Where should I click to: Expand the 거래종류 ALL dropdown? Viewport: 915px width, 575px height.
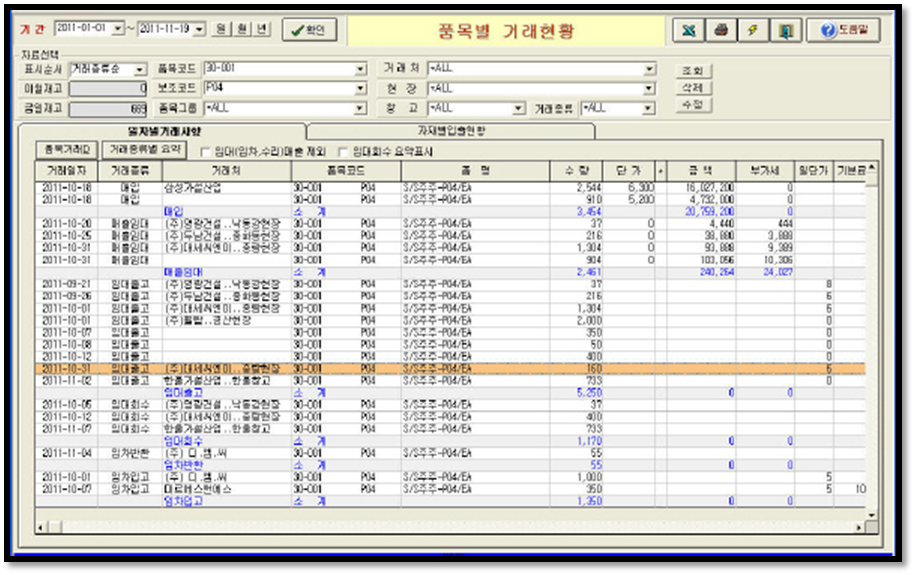pyautogui.click(x=648, y=109)
